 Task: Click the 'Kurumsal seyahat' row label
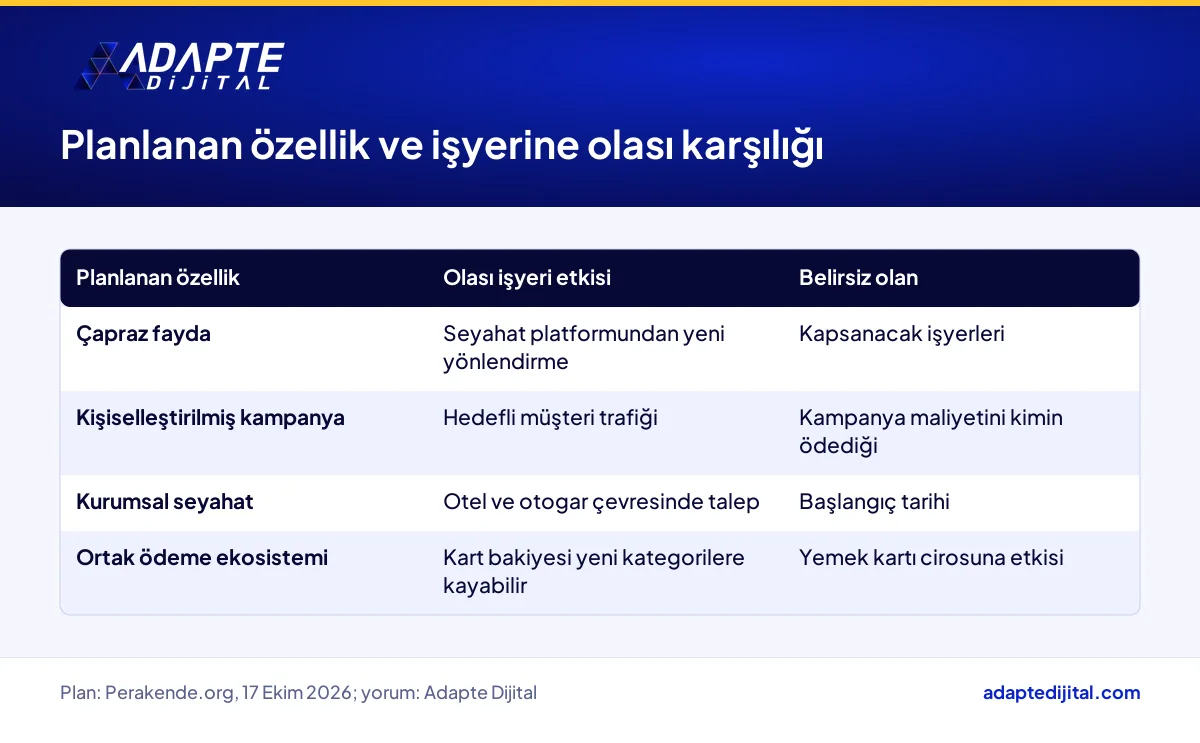[x=165, y=502]
